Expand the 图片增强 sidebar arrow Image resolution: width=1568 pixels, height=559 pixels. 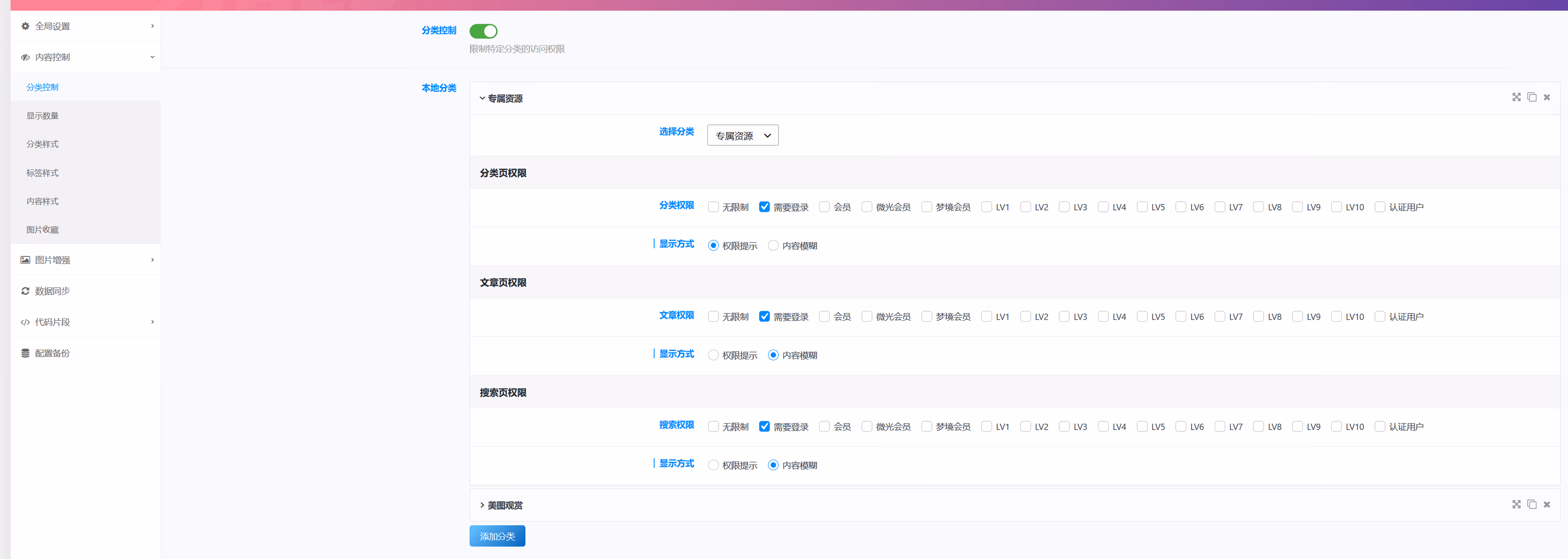click(x=152, y=260)
